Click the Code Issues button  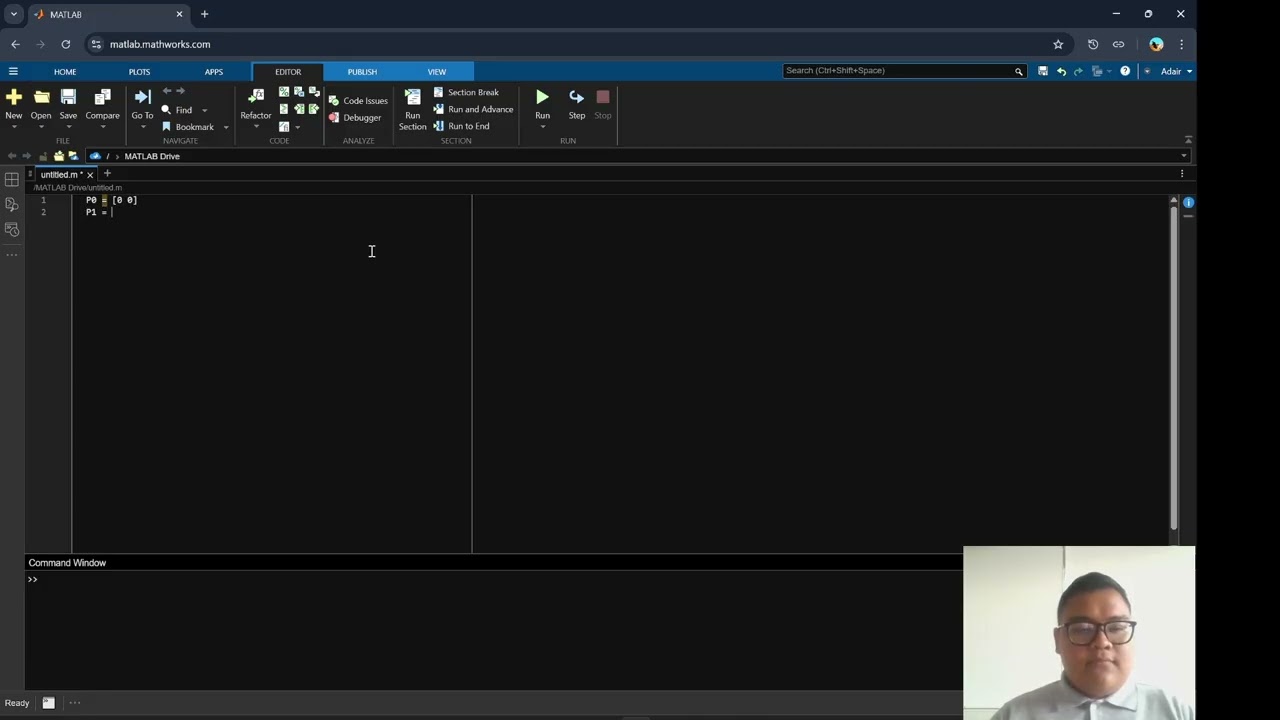(x=358, y=101)
